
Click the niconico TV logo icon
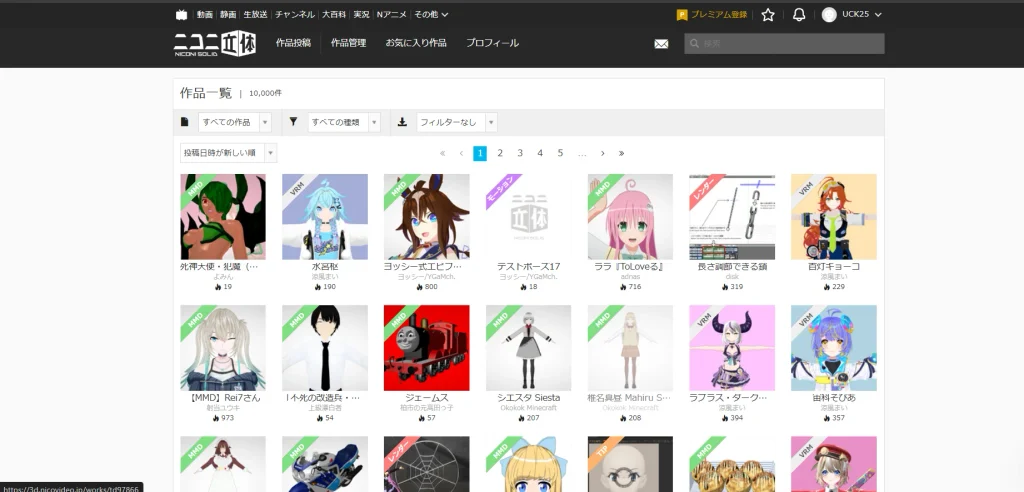[x=181, y=14]
